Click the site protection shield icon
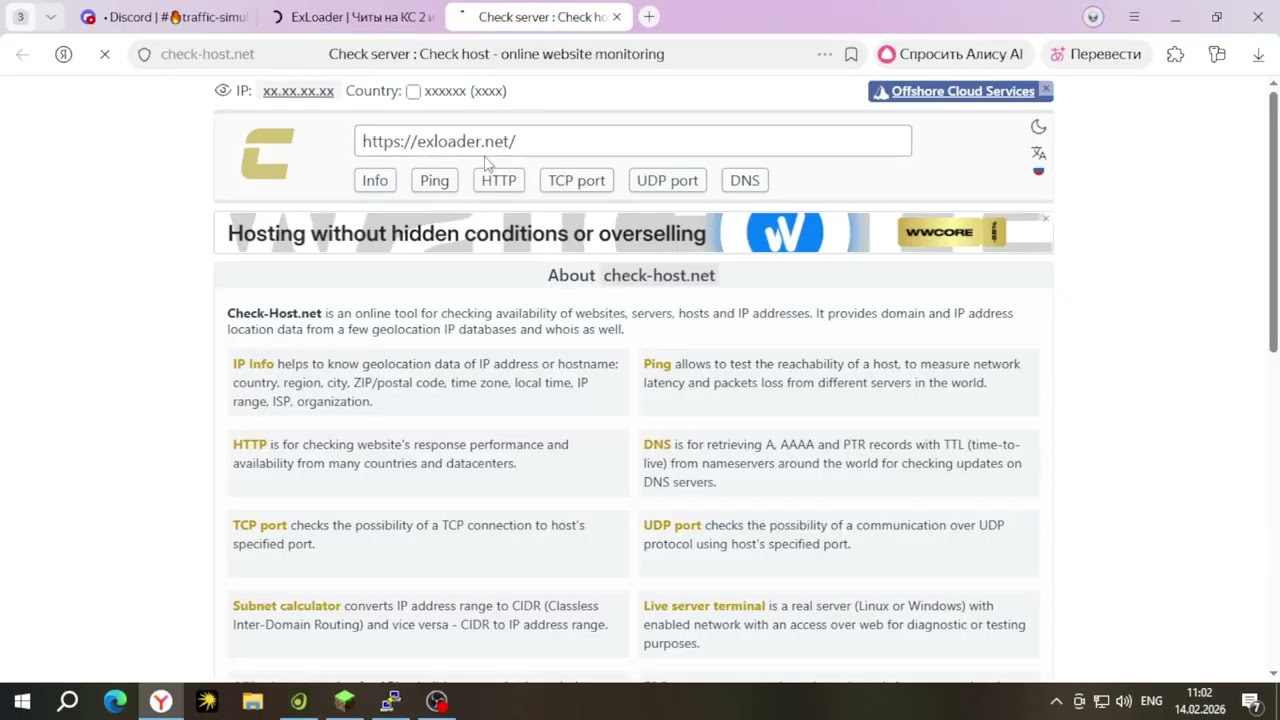The width and height of the screenshot is (1280, 720). (x=144, y=55)
